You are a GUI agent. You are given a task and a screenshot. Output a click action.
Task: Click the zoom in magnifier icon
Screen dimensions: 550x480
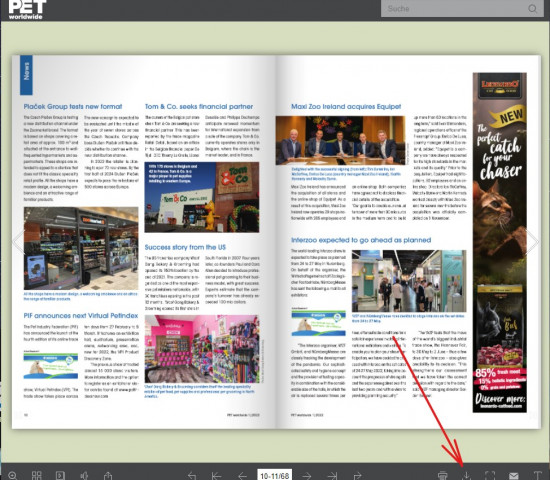pos(13,475)
